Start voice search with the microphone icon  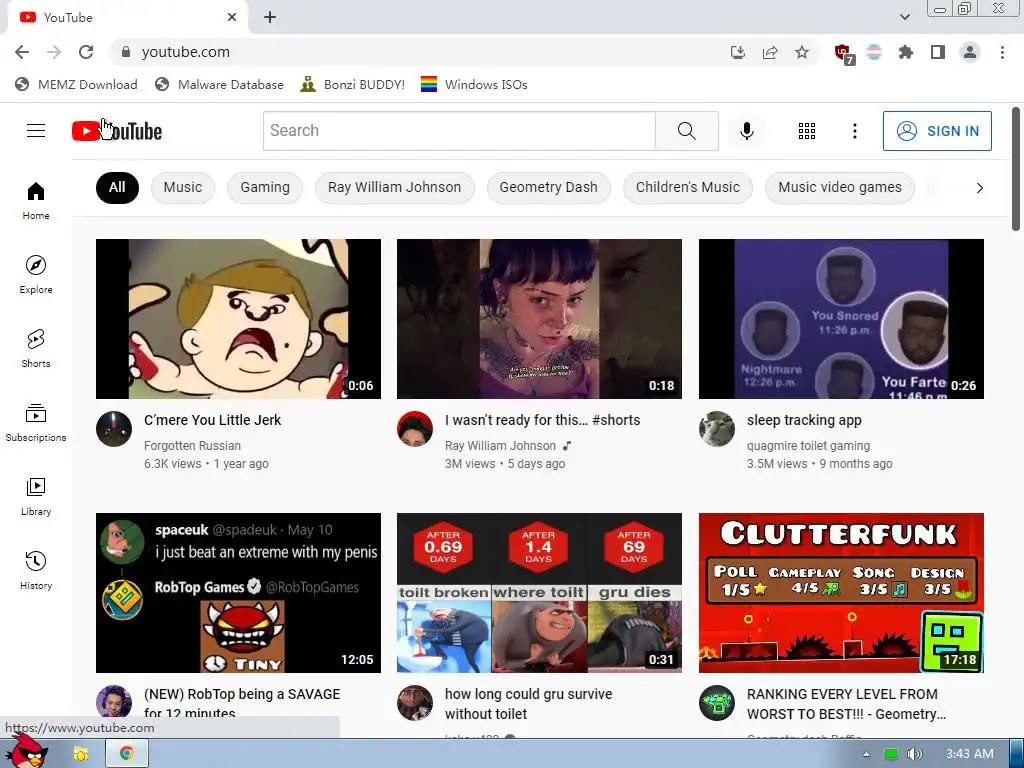746,131
